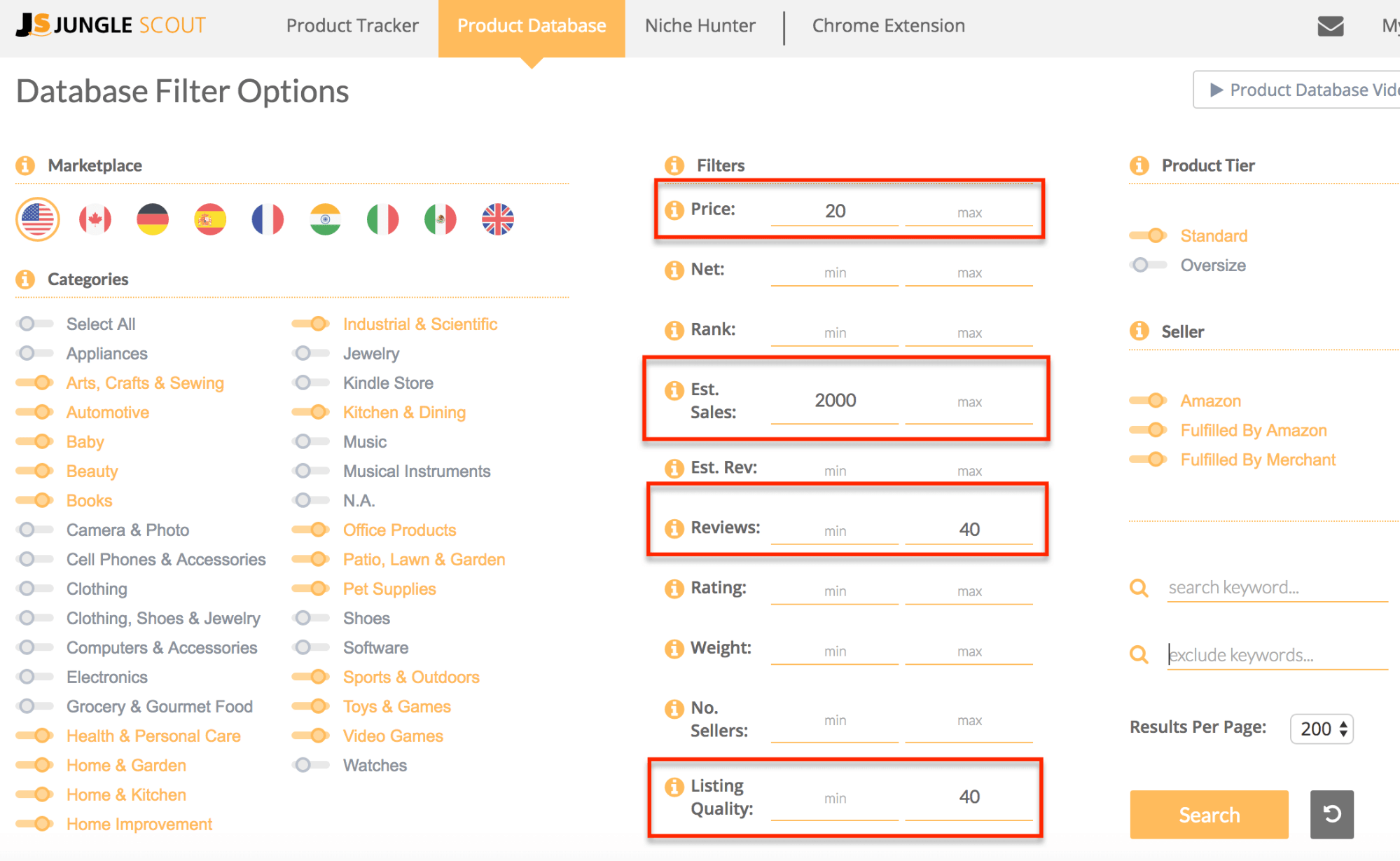Reset filters with the refresh button

pyautogui.click(x=1332, y=814)
